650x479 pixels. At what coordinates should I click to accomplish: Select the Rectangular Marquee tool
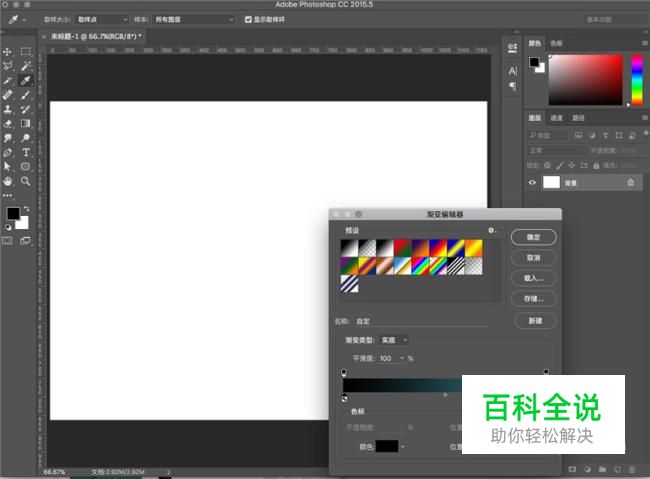click(26, 51)
